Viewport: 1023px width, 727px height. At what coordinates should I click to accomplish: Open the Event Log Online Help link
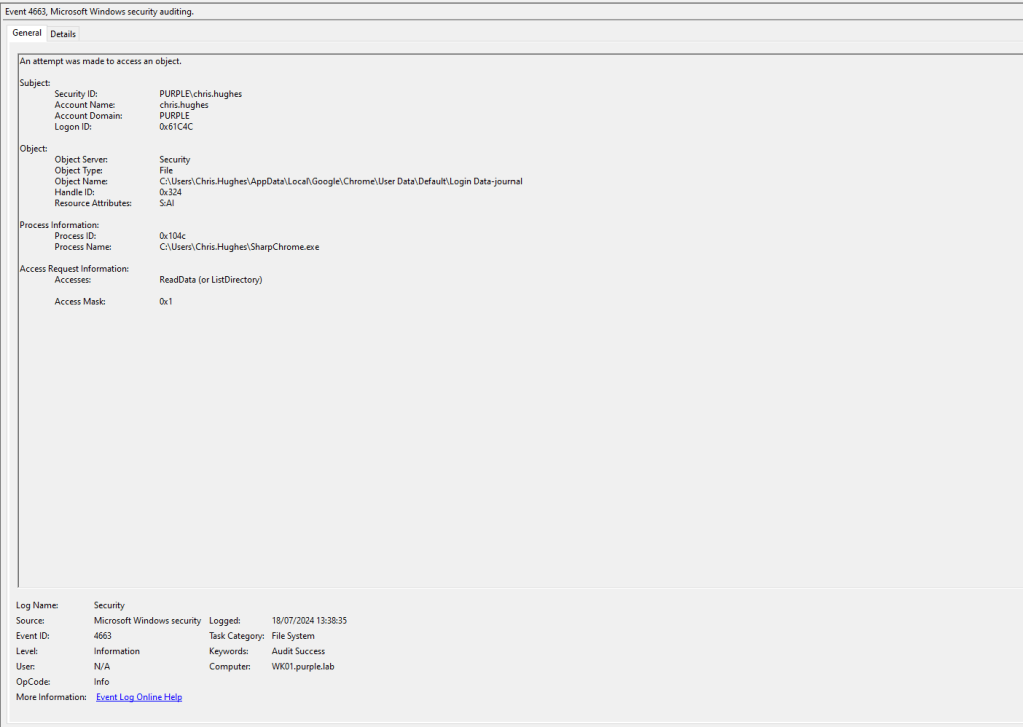tap(139, 697)
